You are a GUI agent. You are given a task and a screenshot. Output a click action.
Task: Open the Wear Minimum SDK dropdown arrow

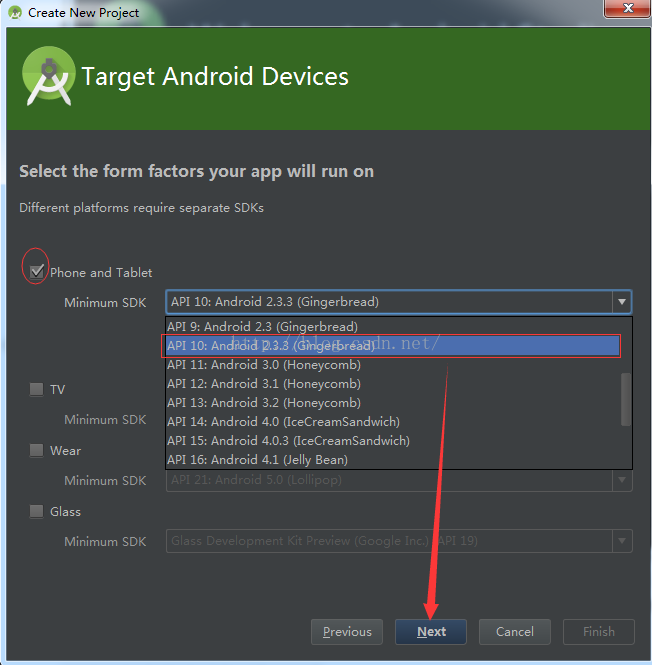coord(622,480)
